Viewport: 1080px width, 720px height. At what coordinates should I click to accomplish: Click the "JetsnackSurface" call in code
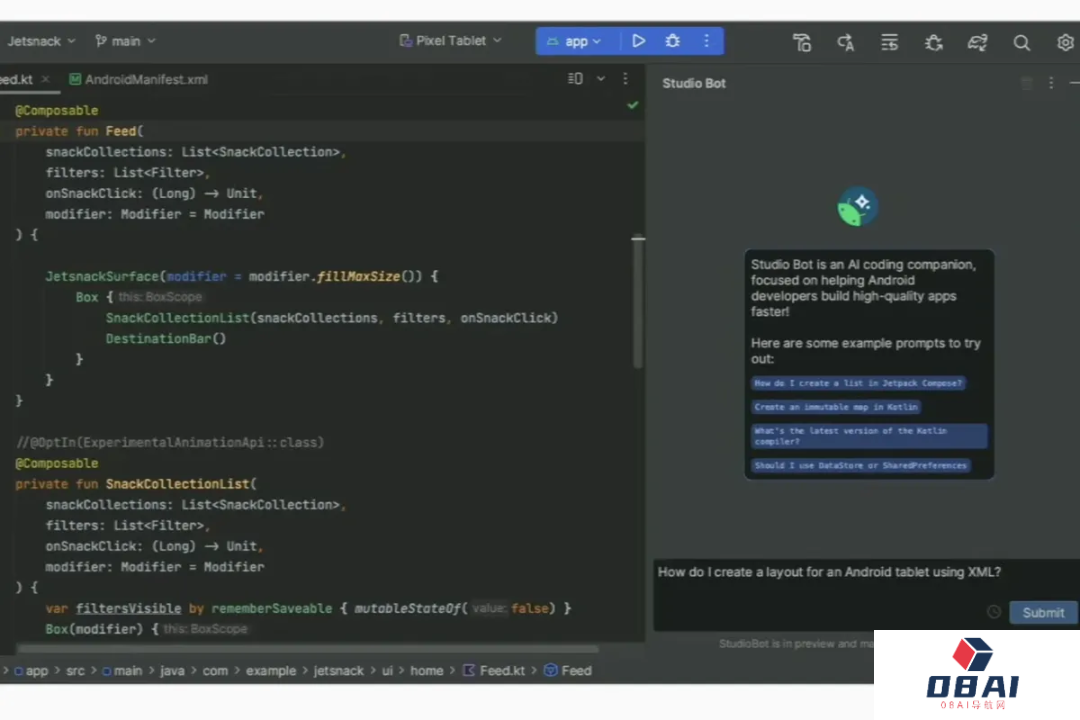click(102, 276)
